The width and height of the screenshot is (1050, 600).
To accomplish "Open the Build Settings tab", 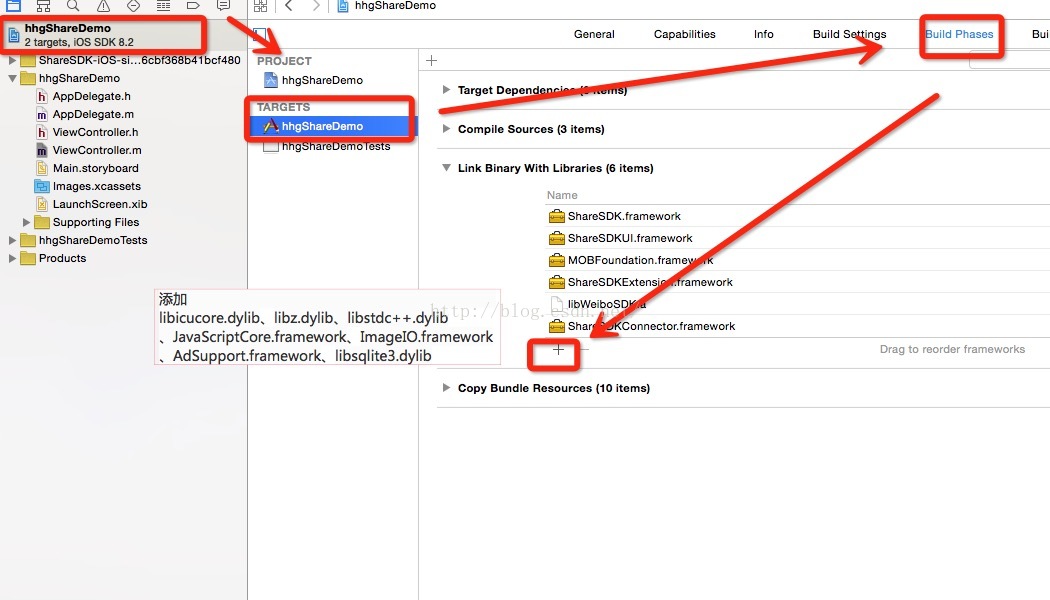I will pos(849,34).
